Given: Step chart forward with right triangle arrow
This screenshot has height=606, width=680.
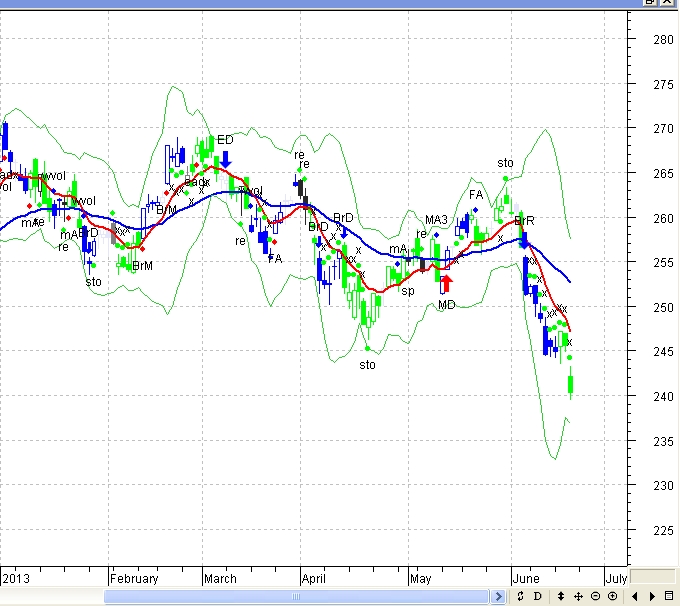Looking at the screenshot, I should 652,597.
